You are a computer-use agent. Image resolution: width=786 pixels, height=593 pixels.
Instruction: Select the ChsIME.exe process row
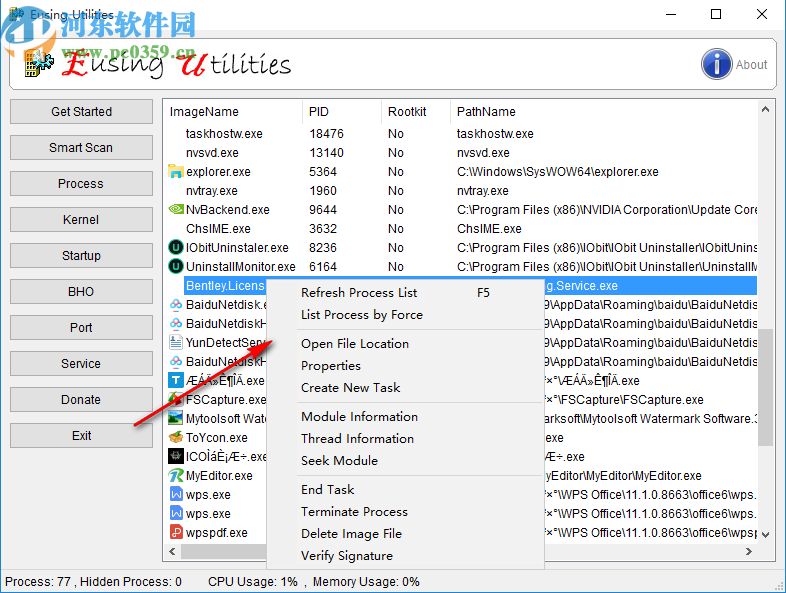coord(461,229)
